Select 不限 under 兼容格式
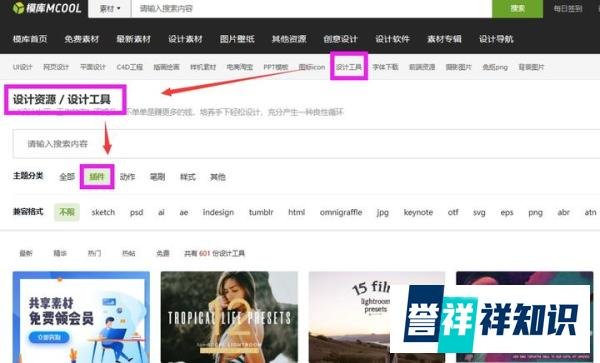The height and width of the screenshot is (363, 600). pos(67,212)
